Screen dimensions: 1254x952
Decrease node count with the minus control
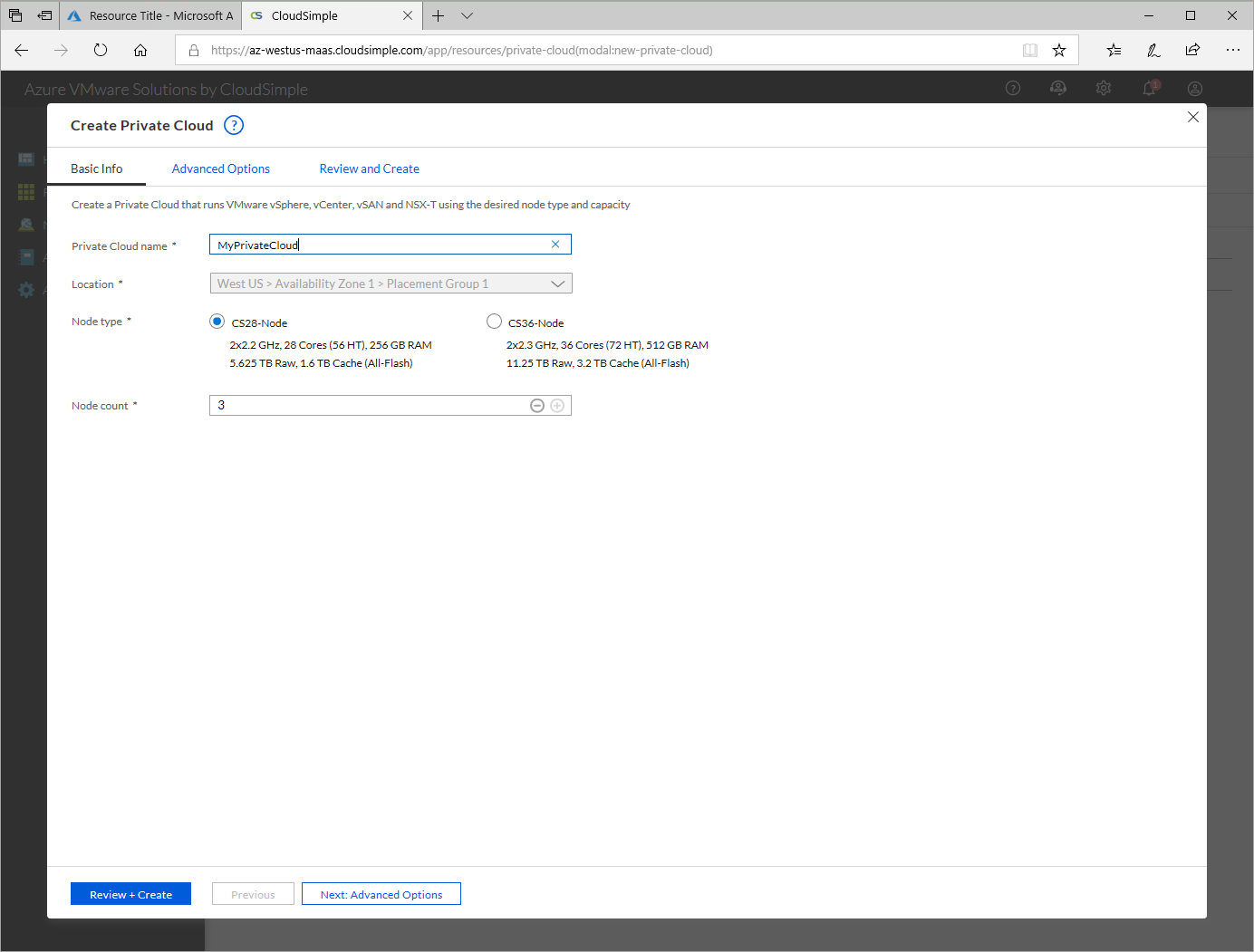[537, 405]
